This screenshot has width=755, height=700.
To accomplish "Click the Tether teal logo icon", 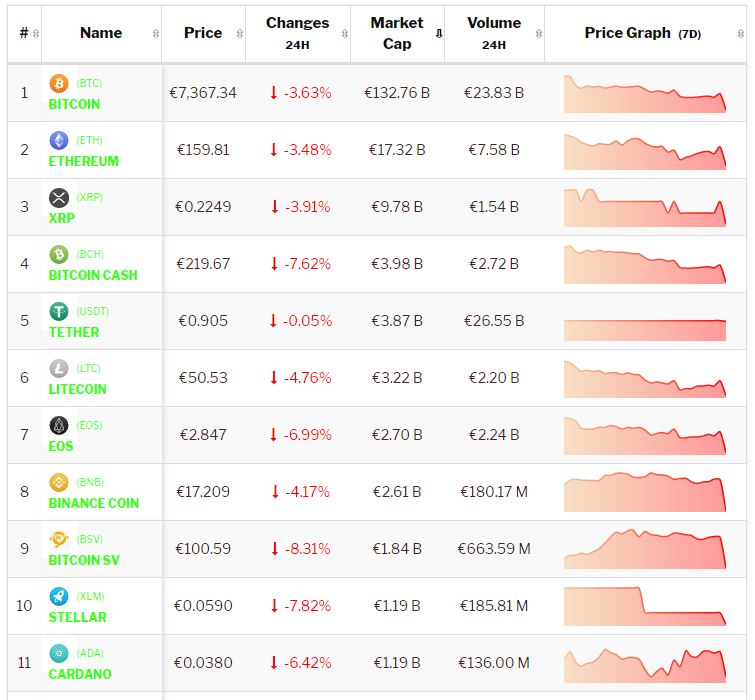I will point(59,311).
